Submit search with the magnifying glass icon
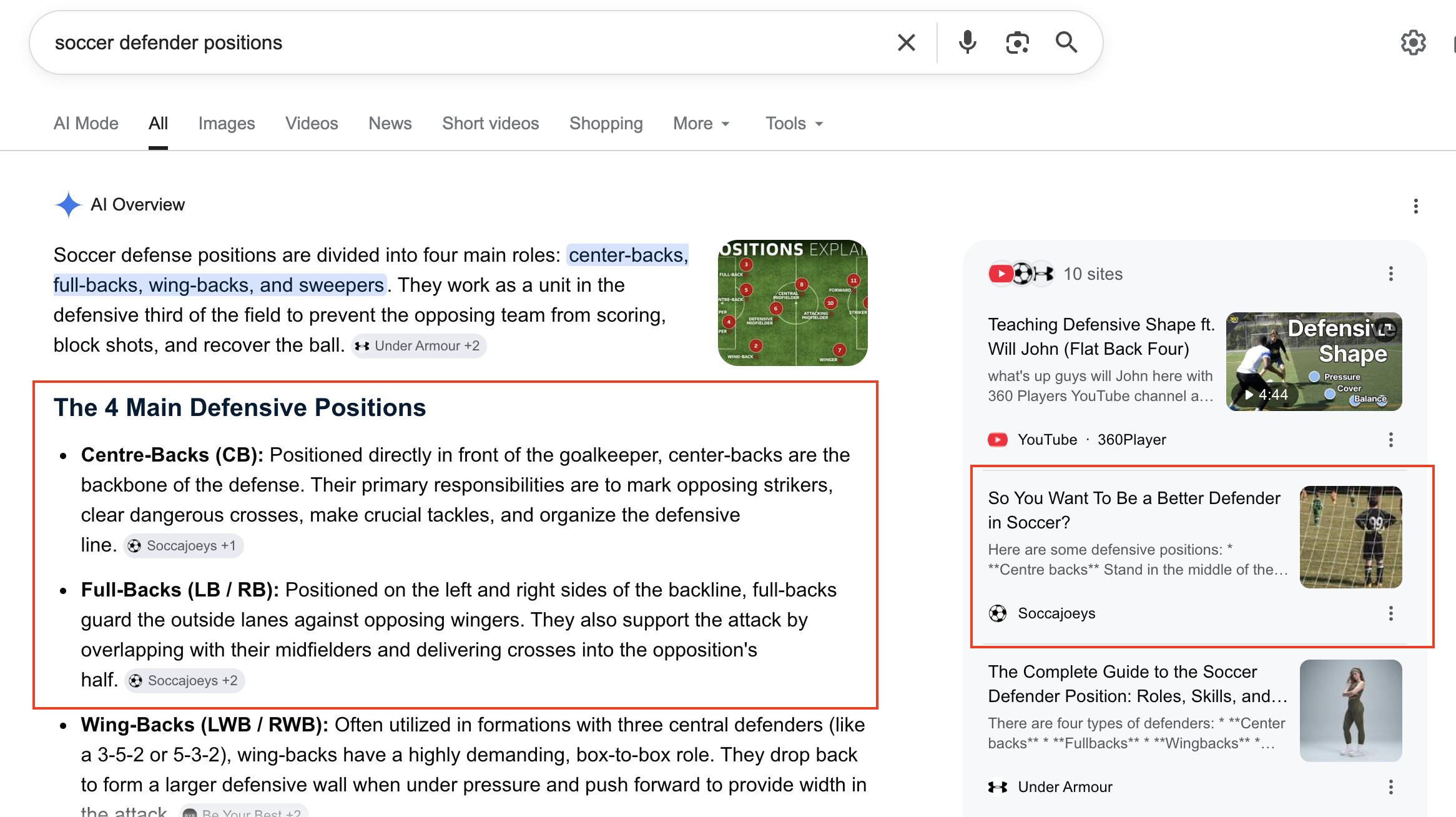 tap(1066, 42)
